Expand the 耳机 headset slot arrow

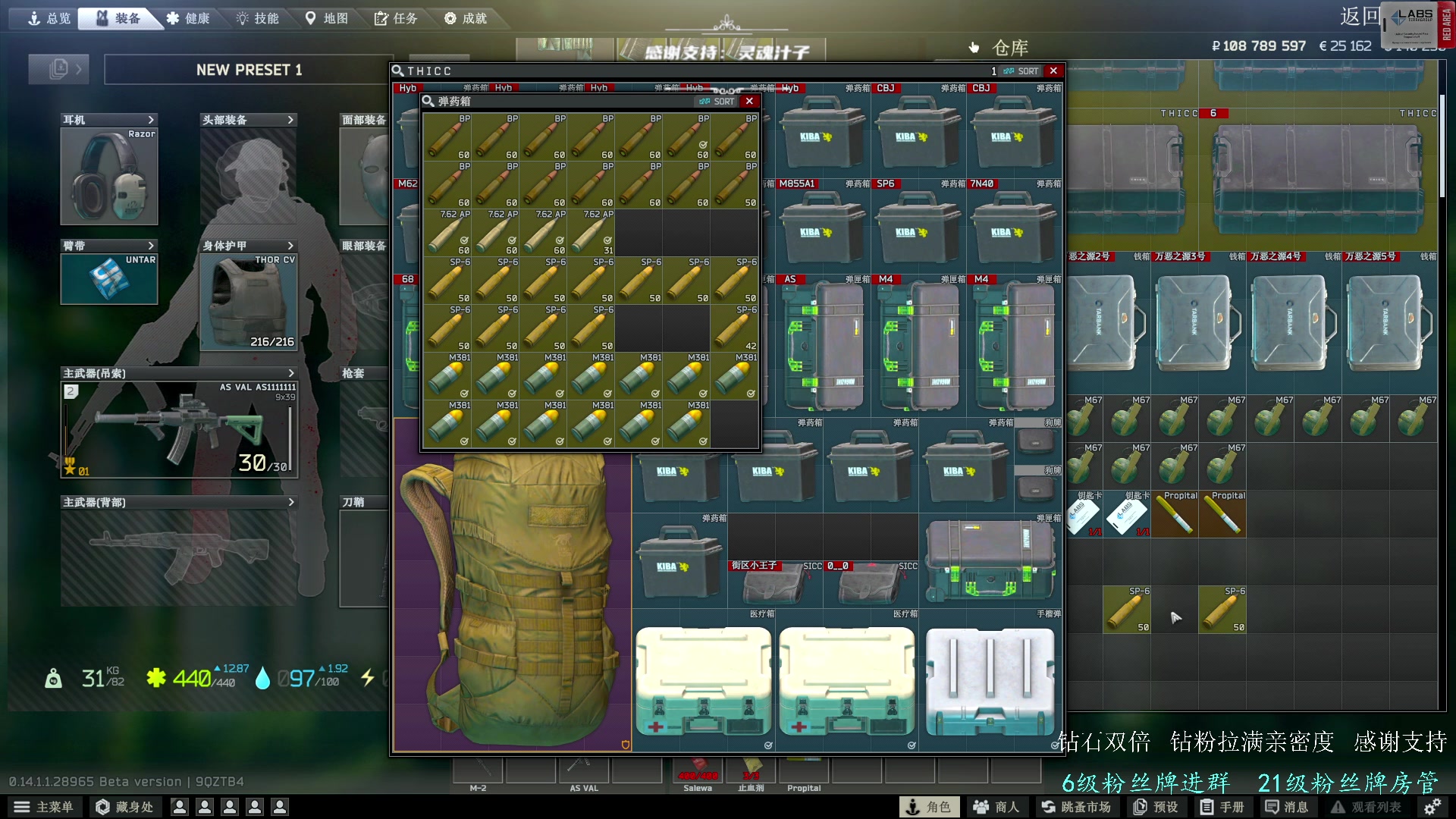[x=151, y=120]
